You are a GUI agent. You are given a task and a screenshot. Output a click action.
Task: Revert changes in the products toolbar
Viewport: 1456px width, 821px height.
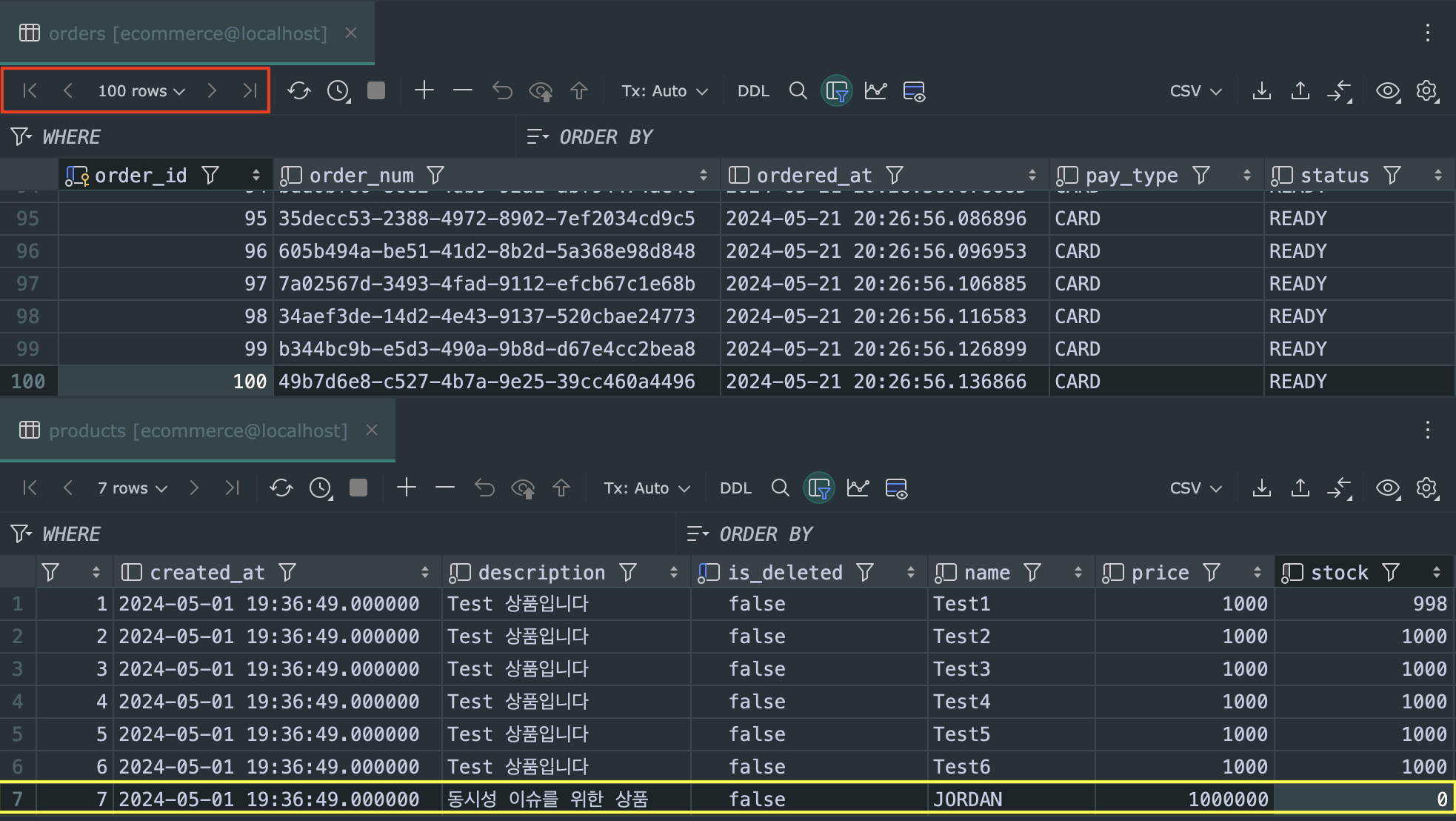pyautogui.click(x=484, y=488)
